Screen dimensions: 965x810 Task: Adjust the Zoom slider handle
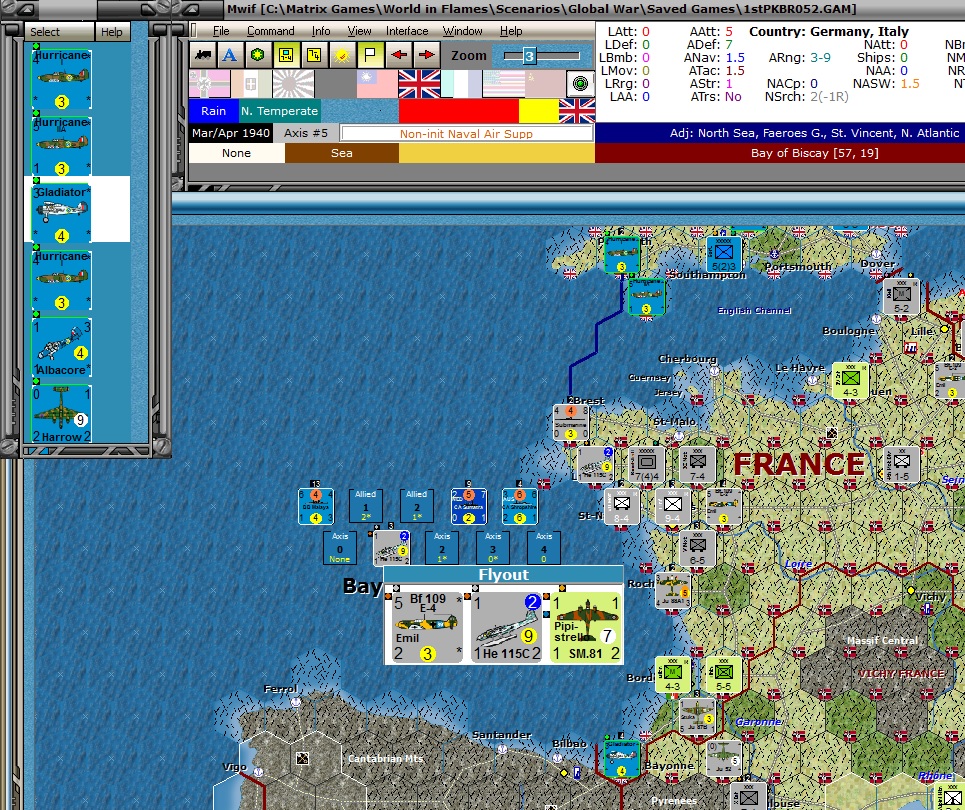529,56
